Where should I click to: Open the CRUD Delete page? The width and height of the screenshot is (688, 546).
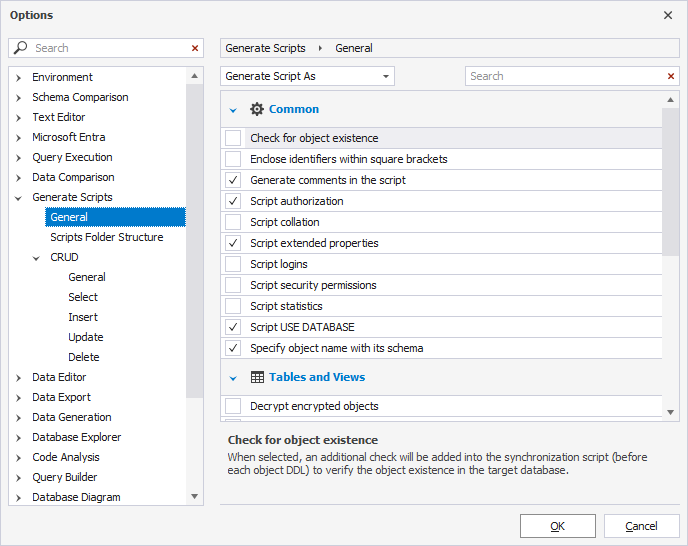point(83,357)
